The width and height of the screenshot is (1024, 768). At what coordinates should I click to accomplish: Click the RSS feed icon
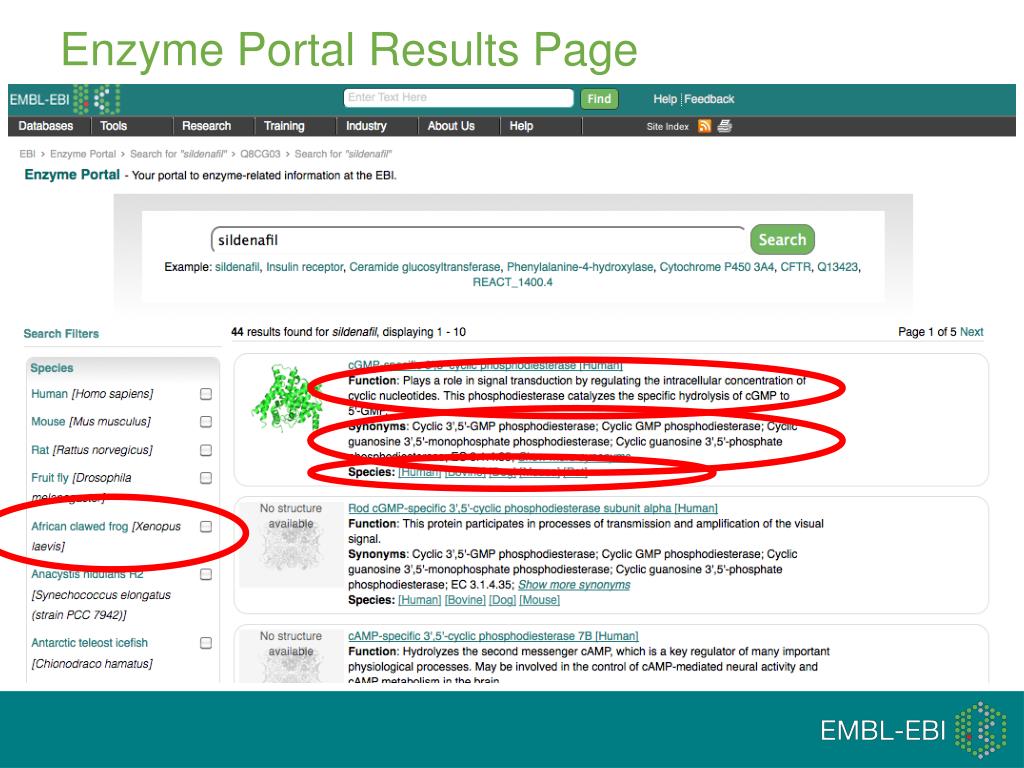pyautogui.click(x=704, y=126)
